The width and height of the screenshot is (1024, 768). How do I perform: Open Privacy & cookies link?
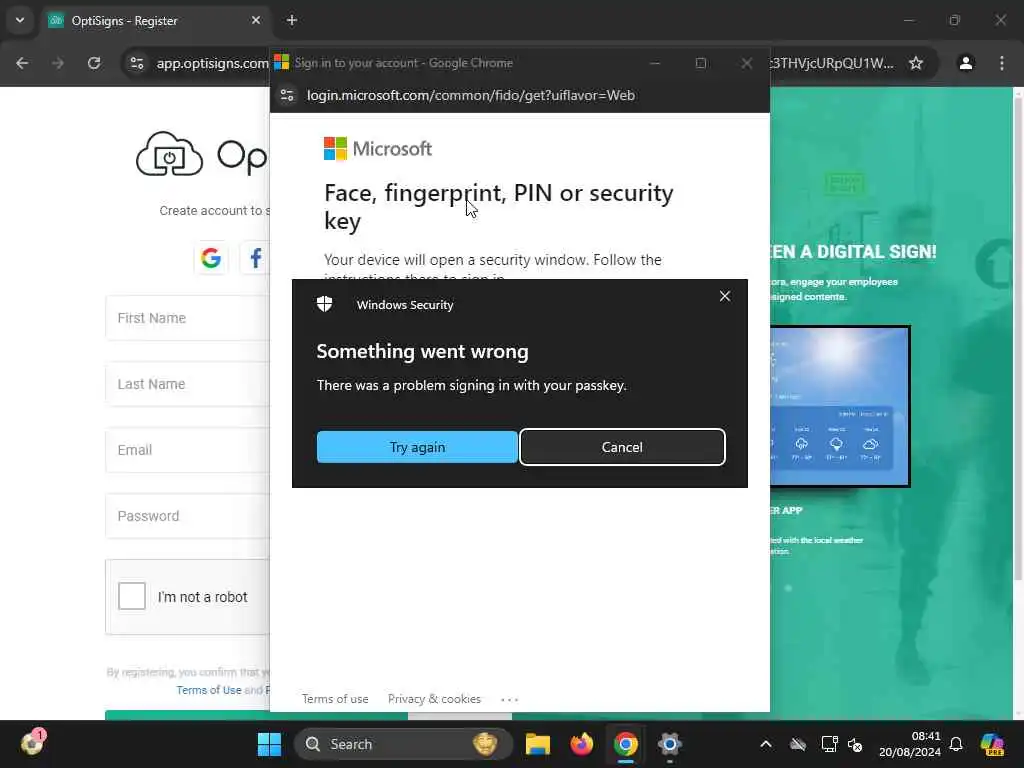tap(434, 699)
